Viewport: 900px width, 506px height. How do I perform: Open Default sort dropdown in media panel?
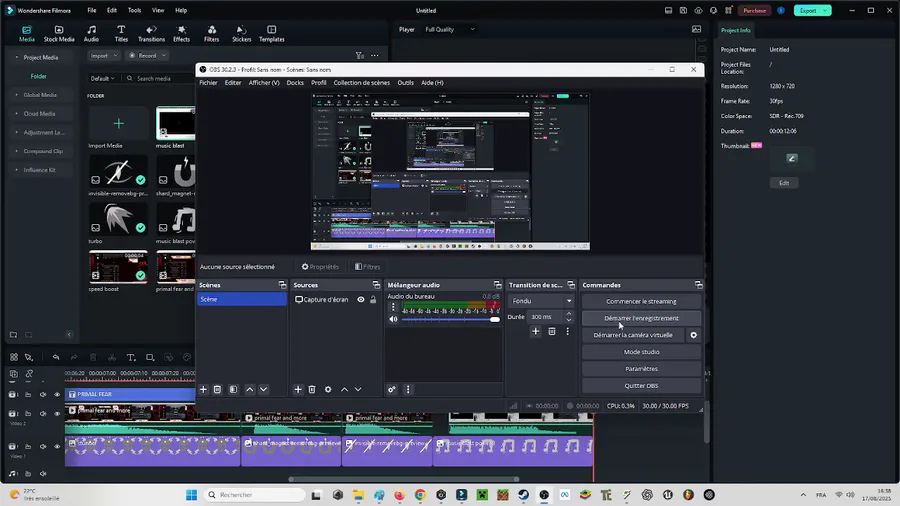coord(103,79)
